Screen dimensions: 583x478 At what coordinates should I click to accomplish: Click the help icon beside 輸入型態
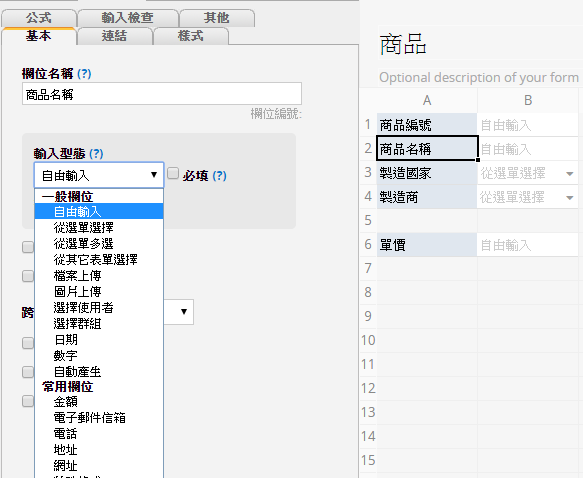[96, 154]
